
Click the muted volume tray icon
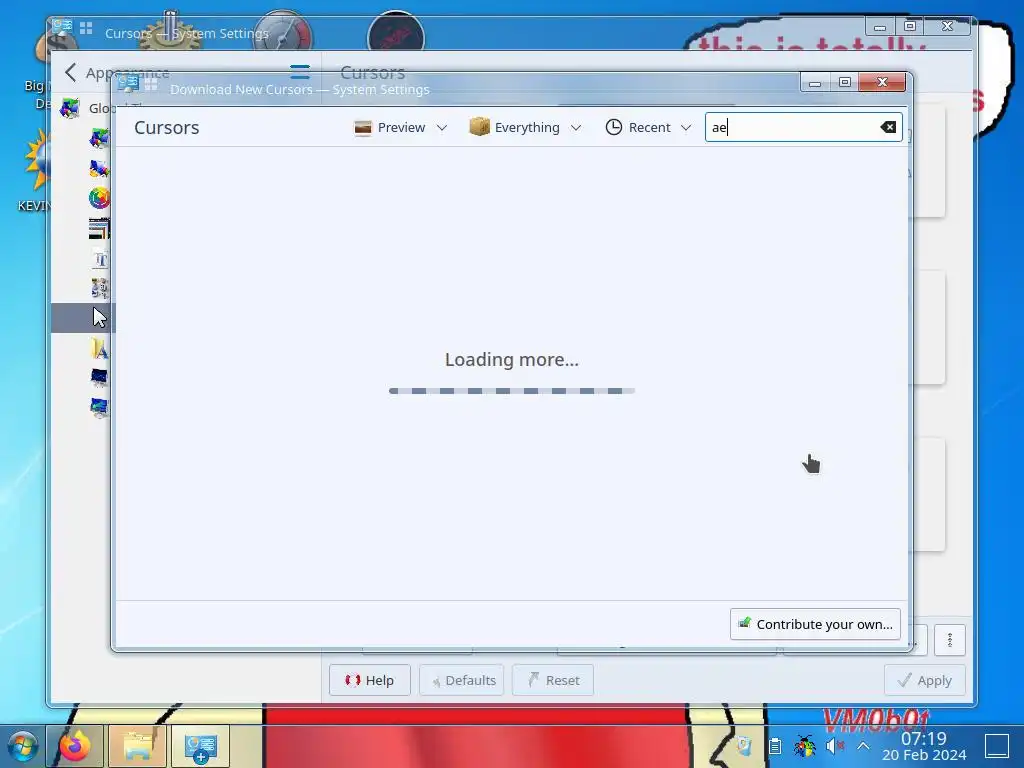coord(835,746)
